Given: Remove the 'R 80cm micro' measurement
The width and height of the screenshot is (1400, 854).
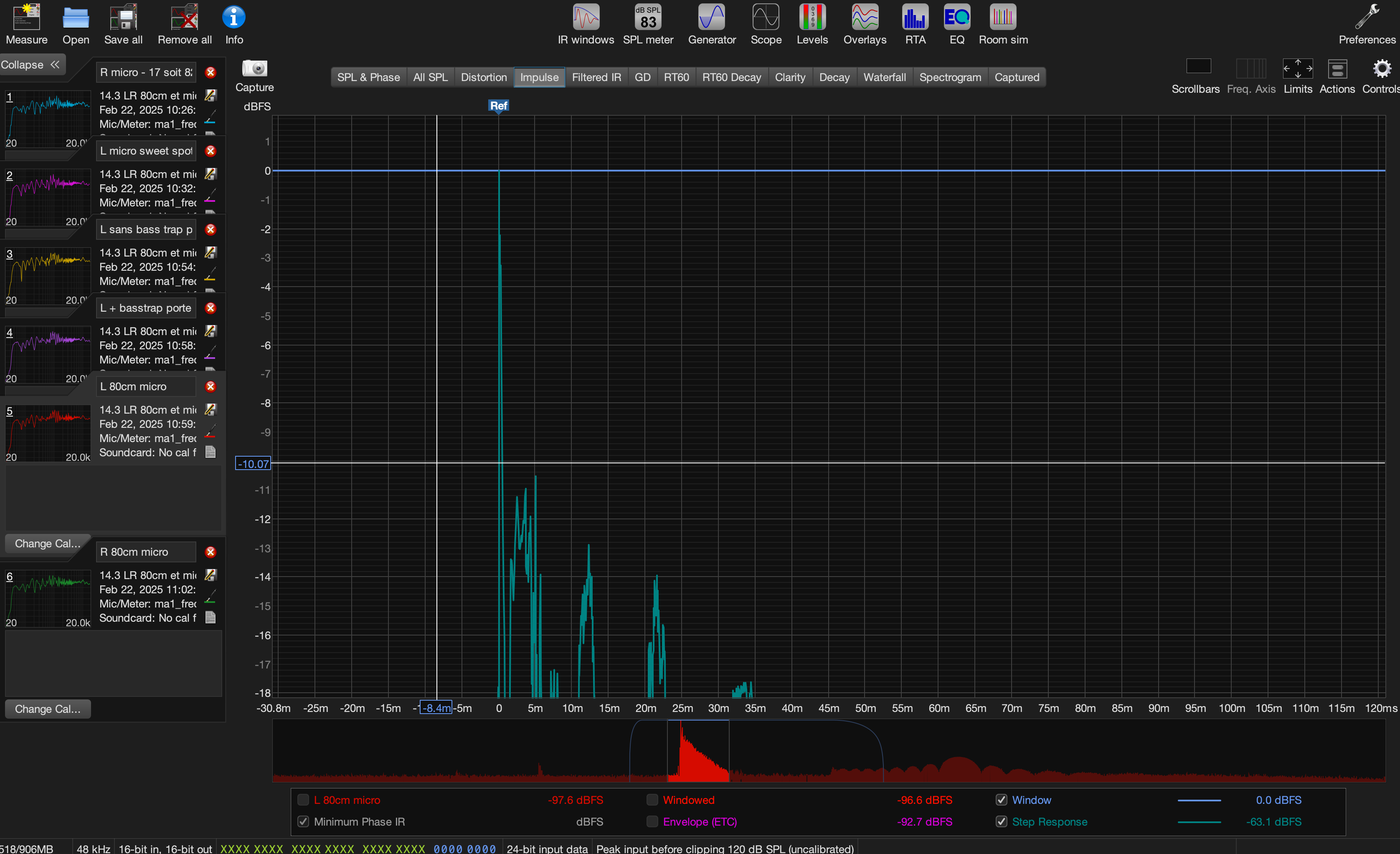Looking at the screenshot, I should [x=210, y=552].
